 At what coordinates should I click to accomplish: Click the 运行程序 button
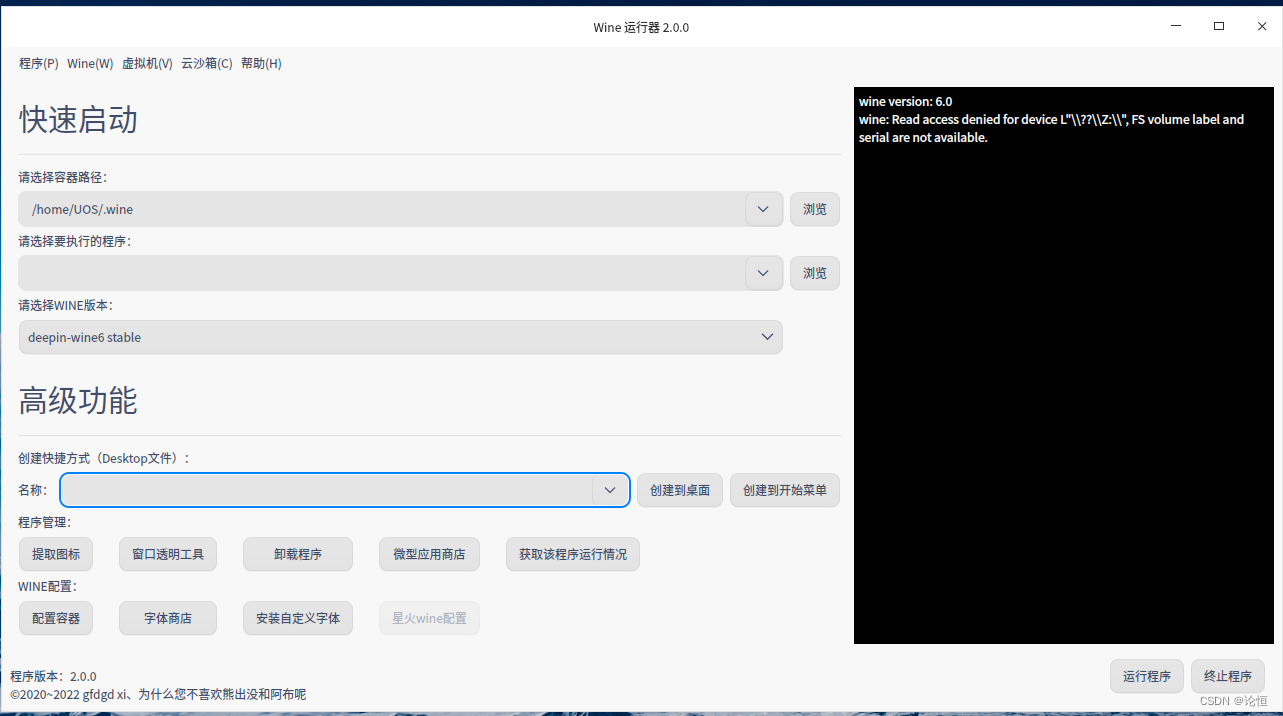pyautogui.click(x=1147, y=676)
